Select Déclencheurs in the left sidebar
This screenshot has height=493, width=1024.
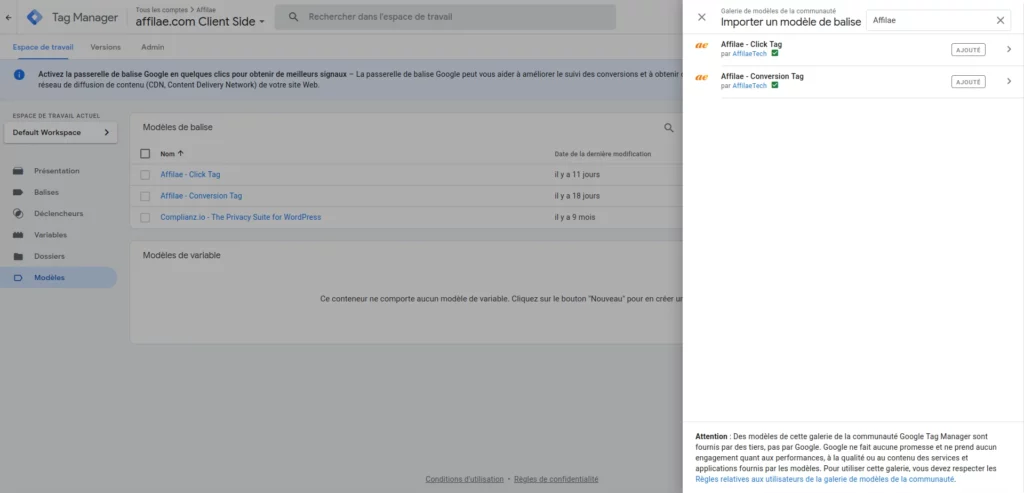(x=58, y=213)
